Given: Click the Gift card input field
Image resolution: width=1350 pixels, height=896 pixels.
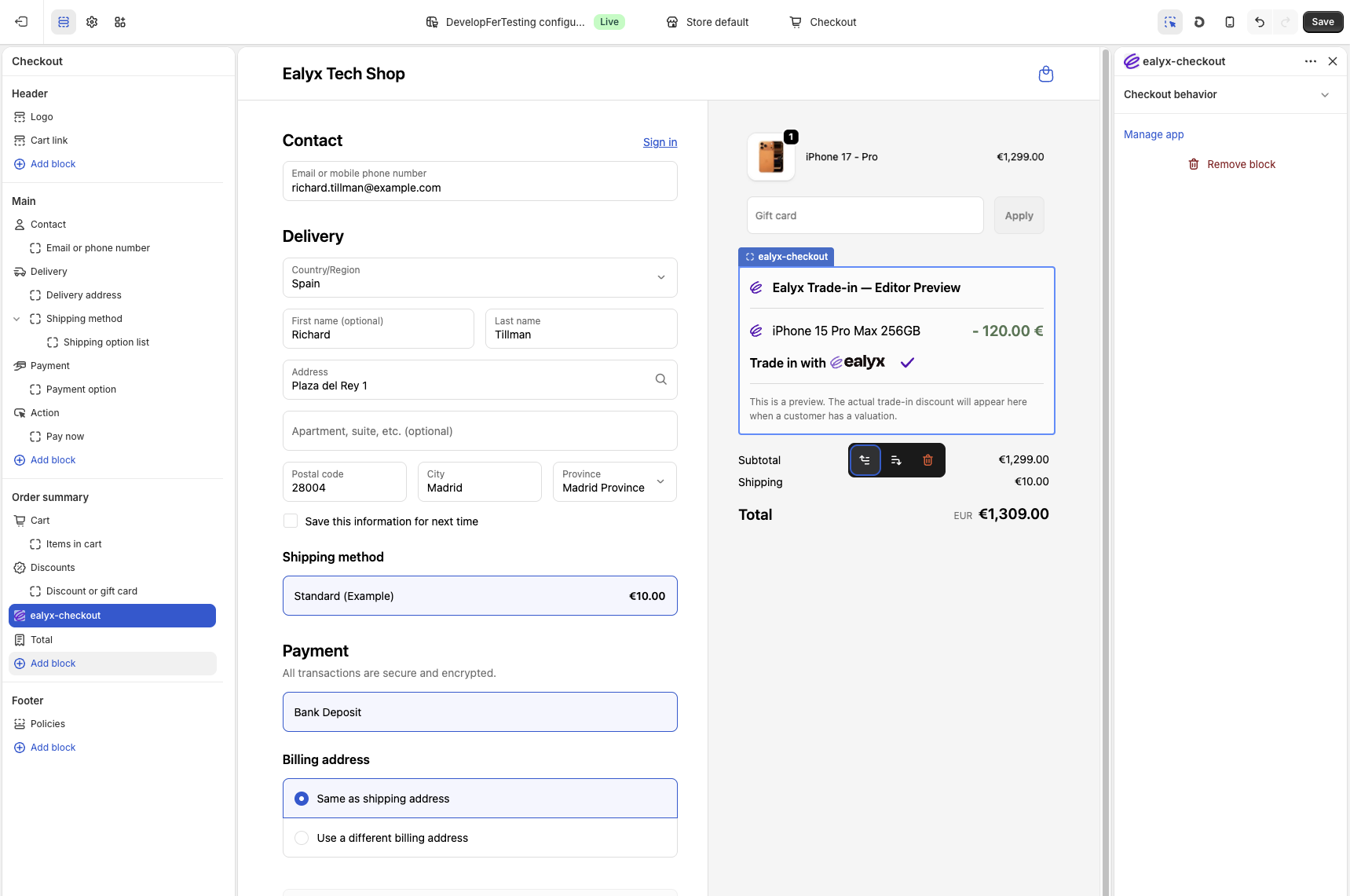Looking at the screenshot, I should pyautogui.click(x=865, y=215).
